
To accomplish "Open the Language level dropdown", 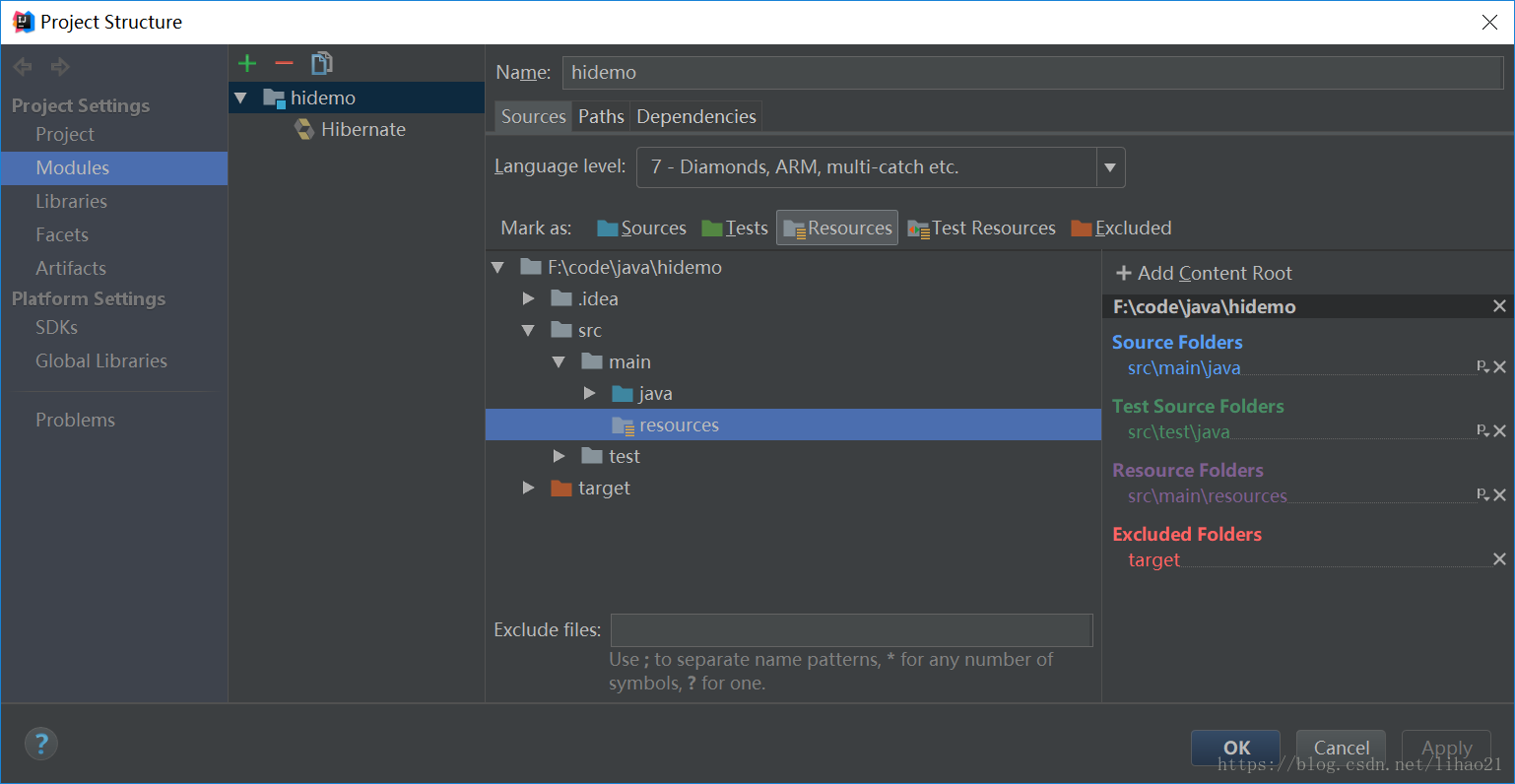I will coord(1110,167).
